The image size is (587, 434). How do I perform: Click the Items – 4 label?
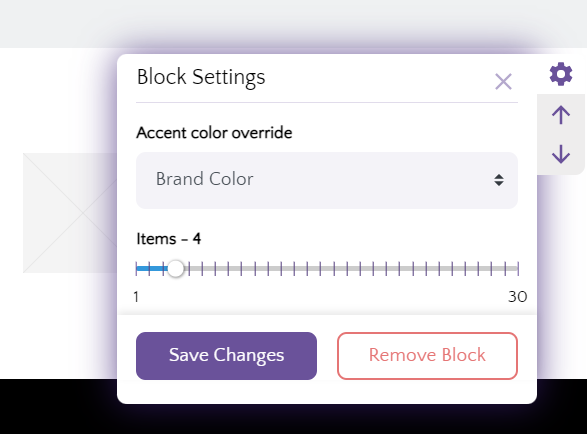[x=169, y=239]
